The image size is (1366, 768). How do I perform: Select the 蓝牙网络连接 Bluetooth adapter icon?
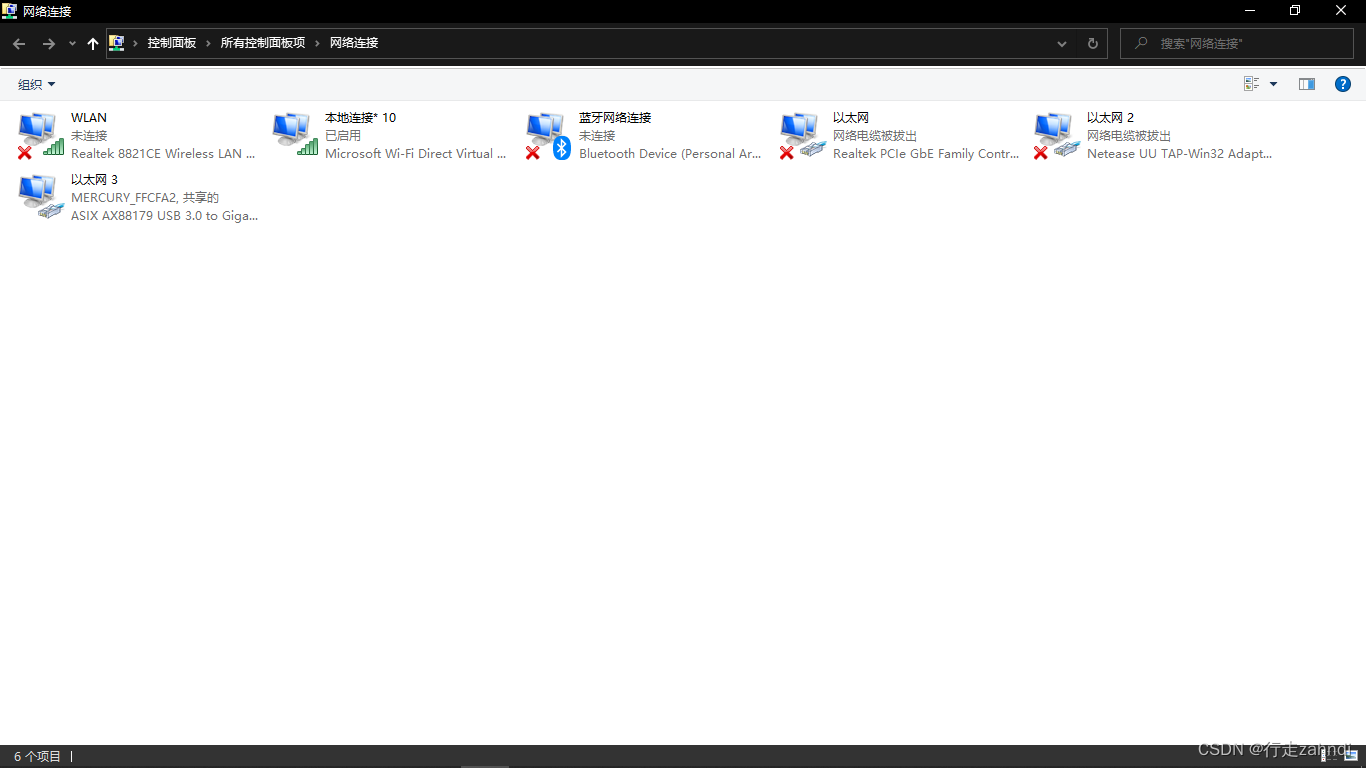(x=549, y=135)
